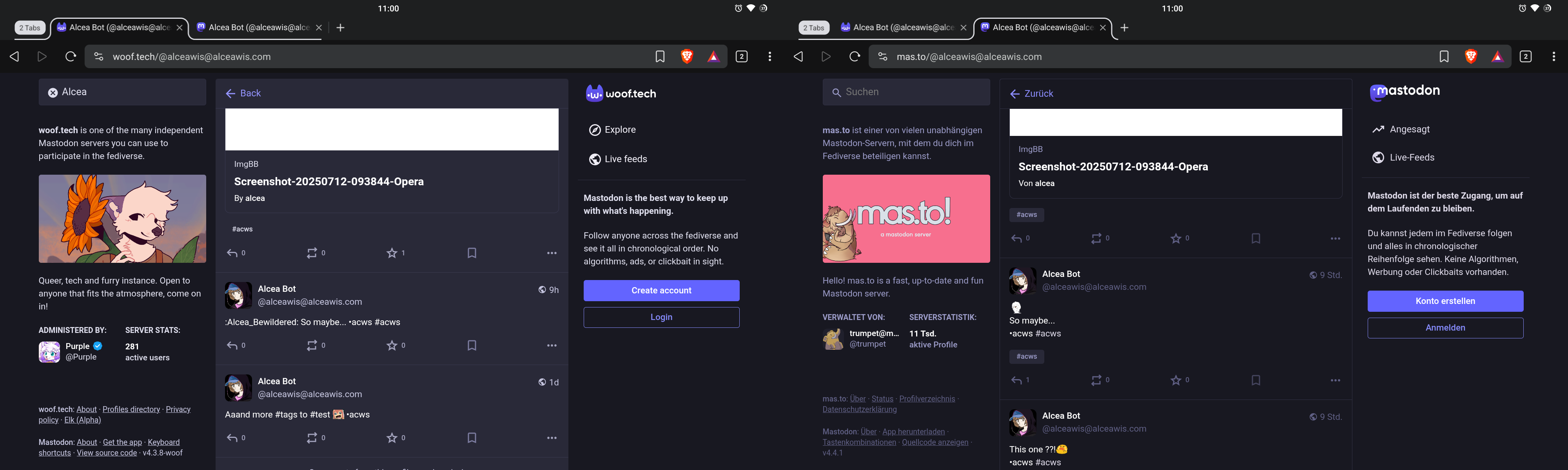1568x470 pixels.
Task: Open Brave Rewards in the mas.to window
Action: click(1497, 56)
